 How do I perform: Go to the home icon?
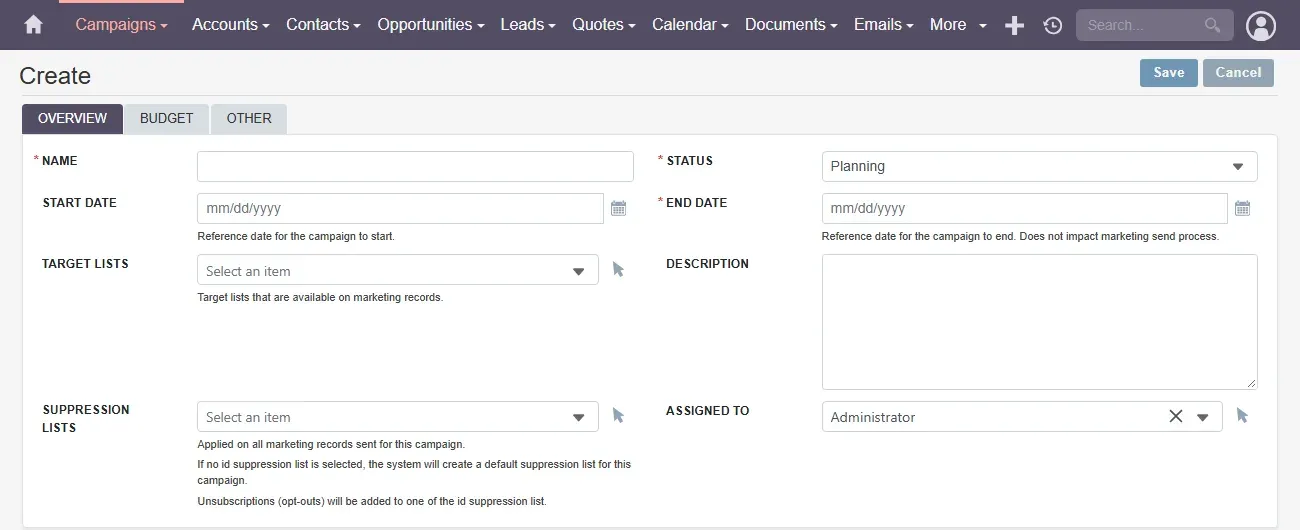click(x=34, y=25)
